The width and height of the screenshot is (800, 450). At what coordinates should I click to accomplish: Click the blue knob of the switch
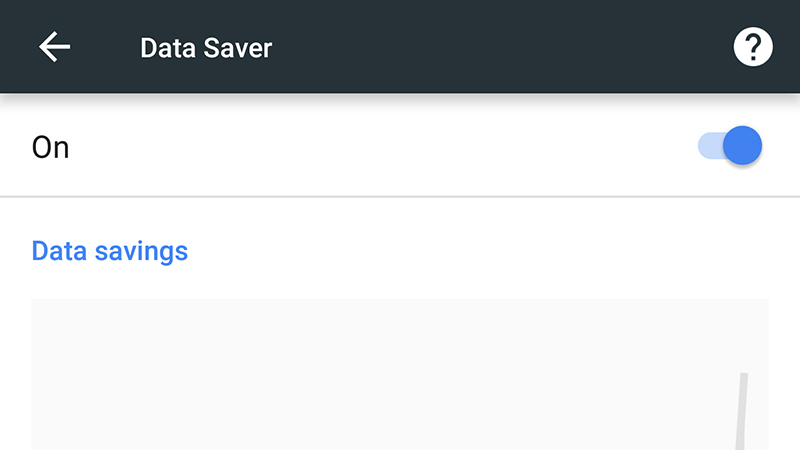tap(742, 146)
